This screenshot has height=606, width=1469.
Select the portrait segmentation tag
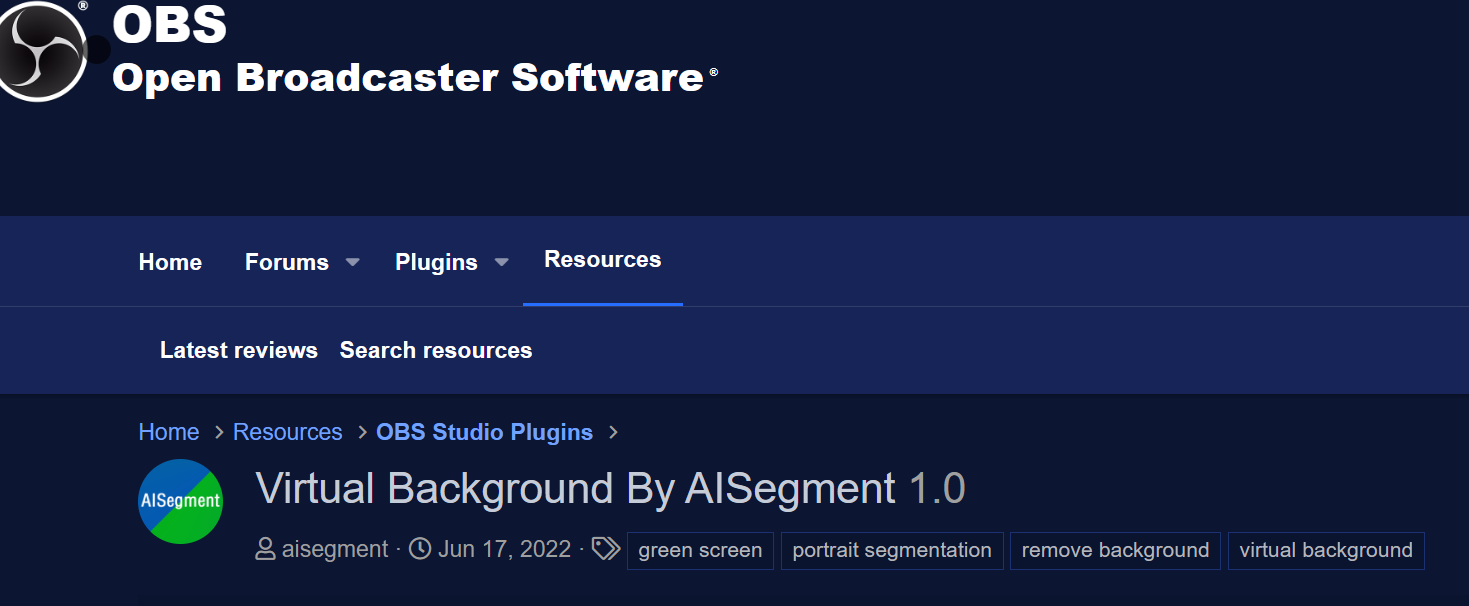[892, 550]
